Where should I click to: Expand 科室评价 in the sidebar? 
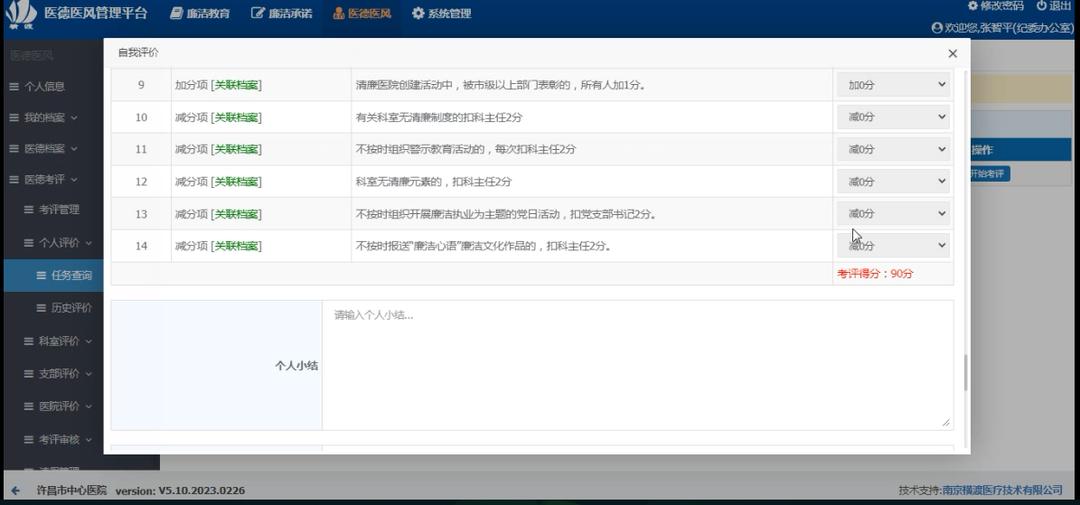[x=59, y=341]
